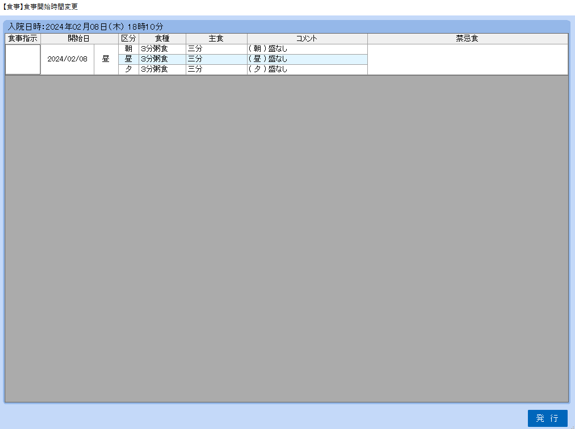Click the (朝) 盛なし comment cell
575x429 pixels.
click(307, 49)
